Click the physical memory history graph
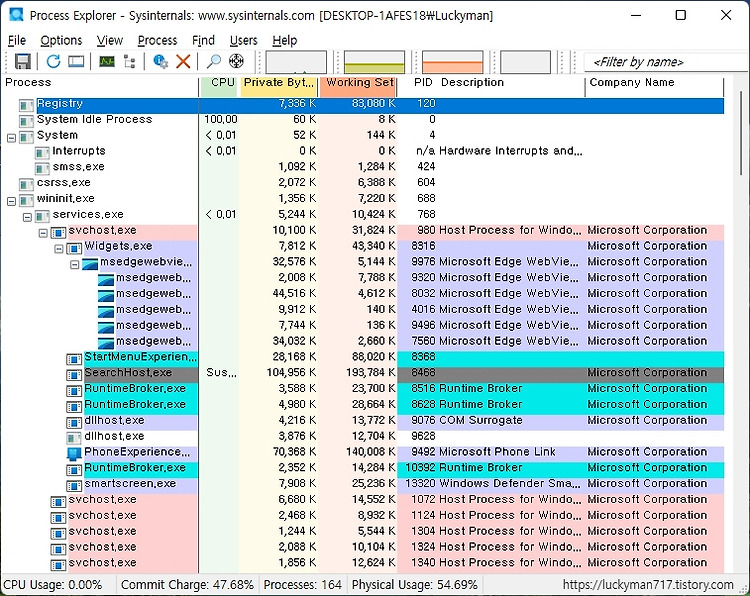The image size is (750, 596). (x=452, y=62)
